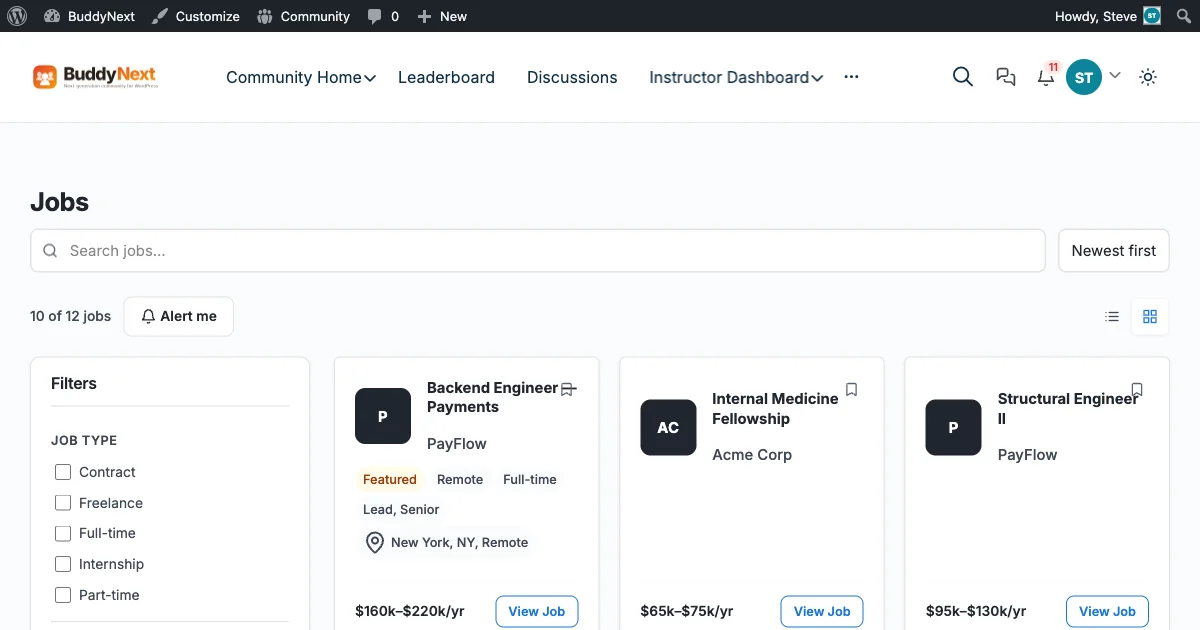The width and height of the screenshot is (1200, 630).
Task: Open BuddyNext in the admin bar
Action: pos(90,16)
